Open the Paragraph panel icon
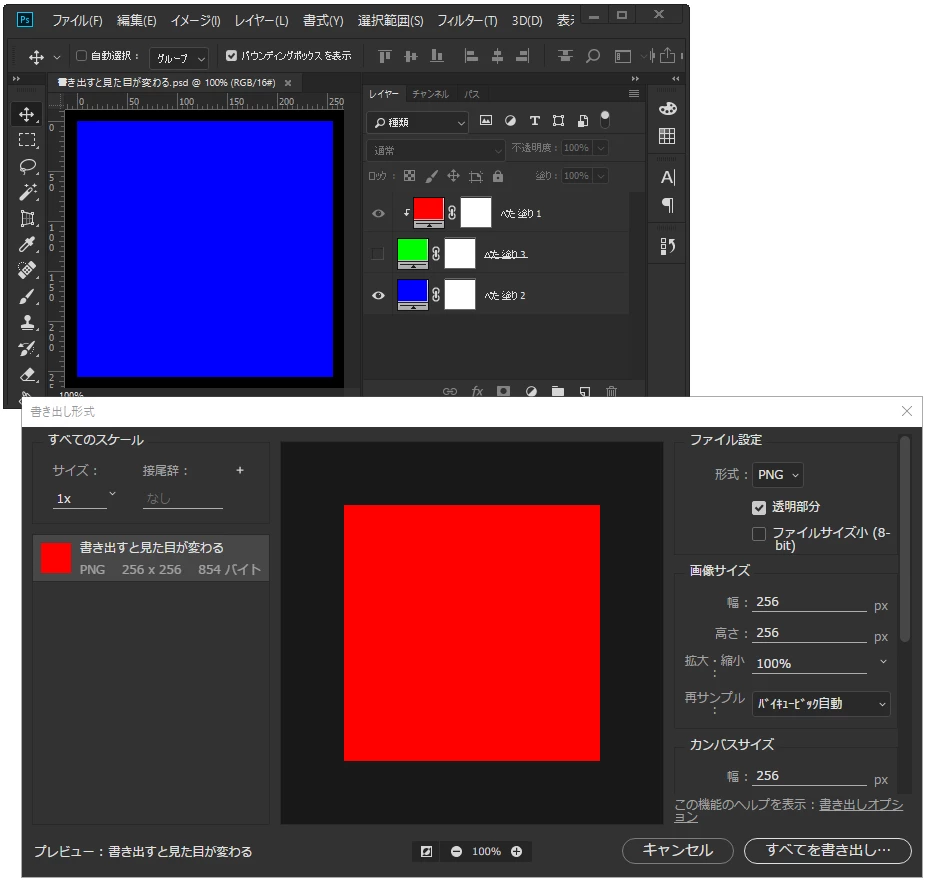This screenshot has width=927, height=882. 667,205
